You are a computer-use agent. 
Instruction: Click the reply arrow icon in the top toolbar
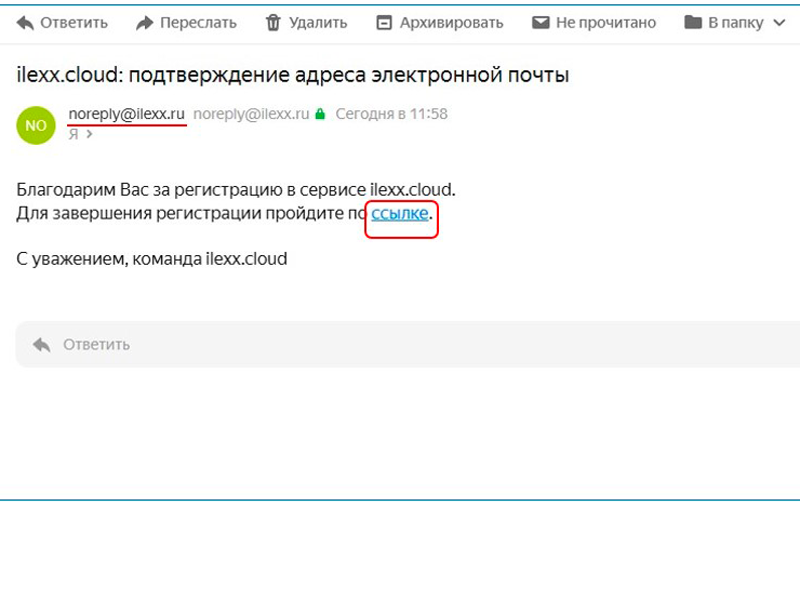click(25, 22)
